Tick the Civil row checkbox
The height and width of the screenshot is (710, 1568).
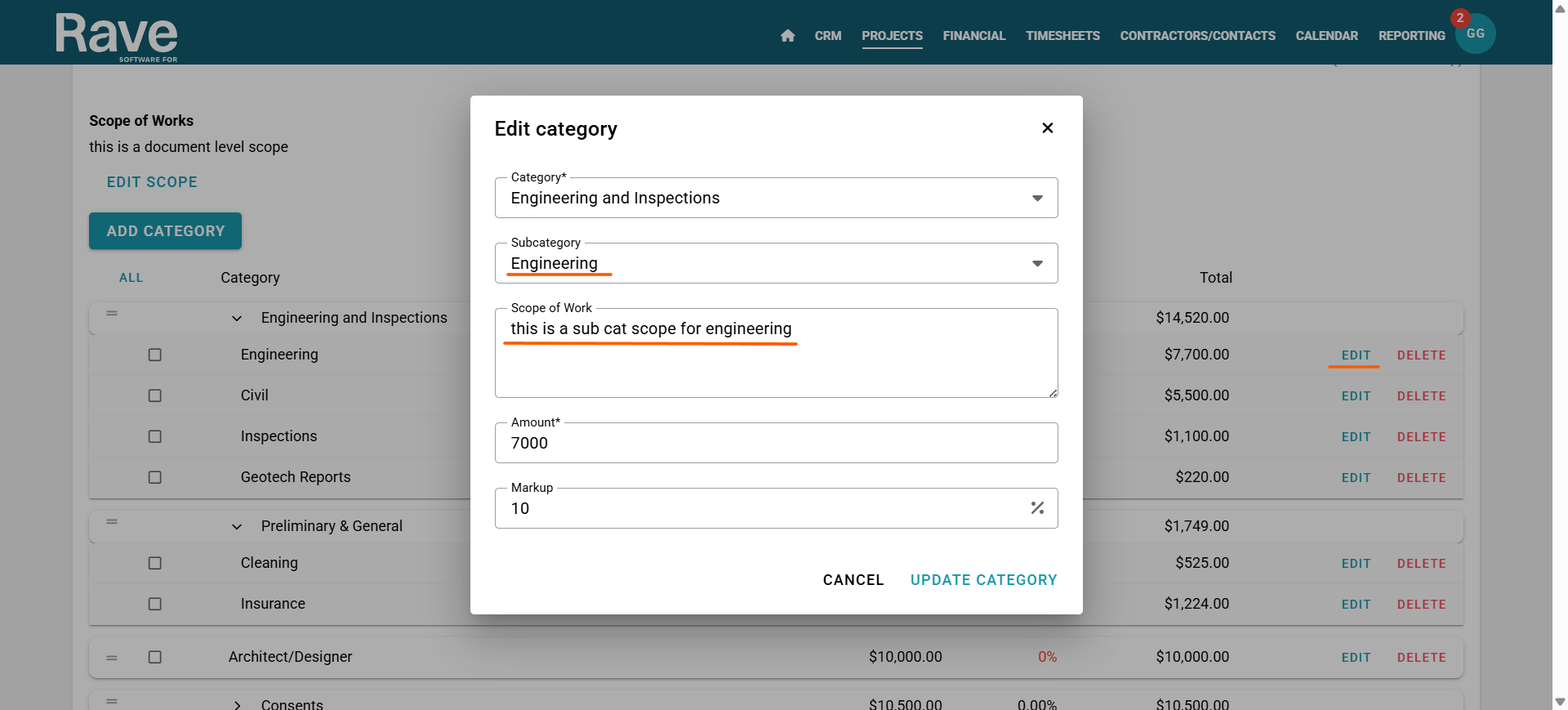coord(155,395)
